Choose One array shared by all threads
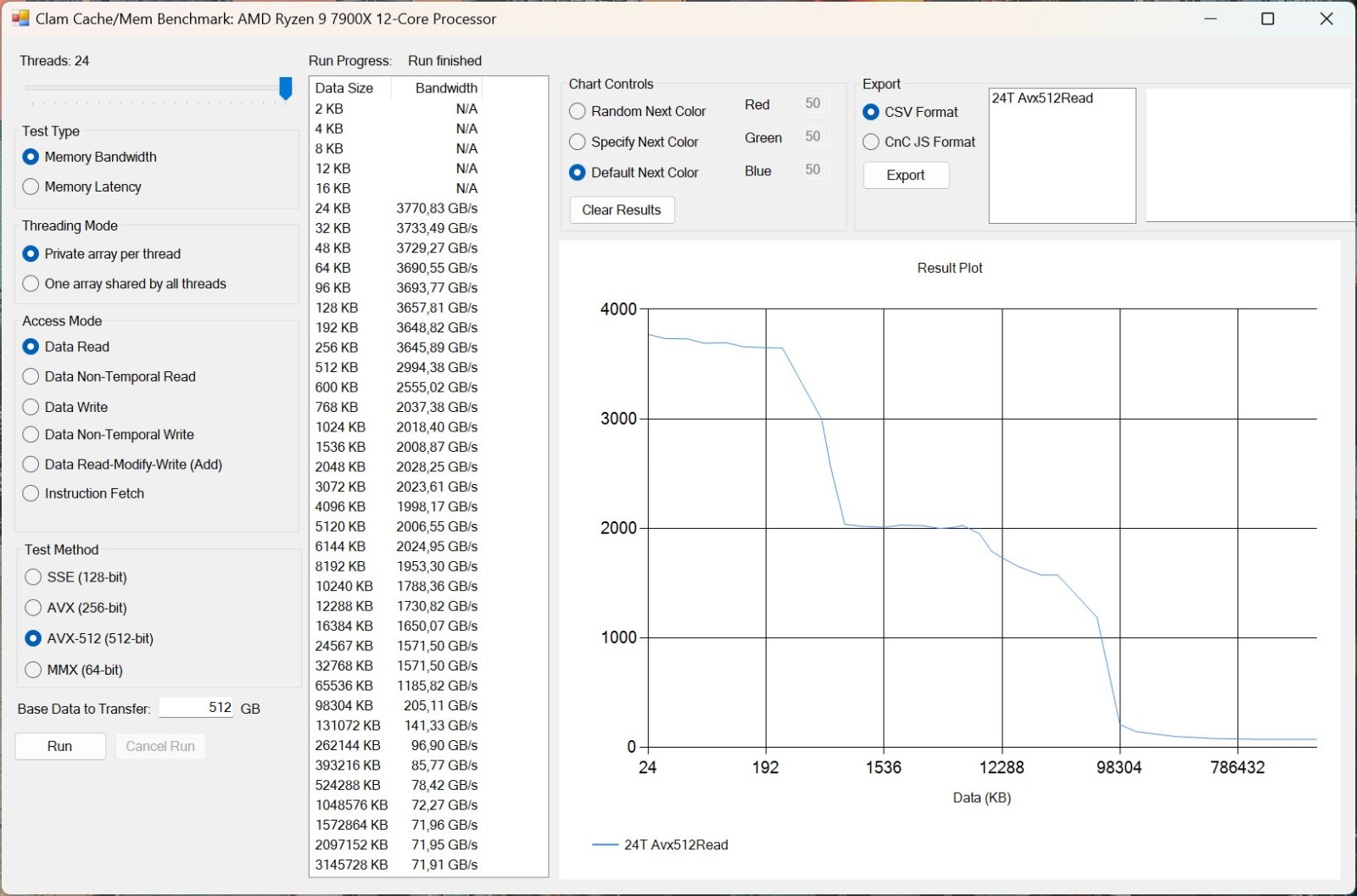 click(x=125, y=283)
